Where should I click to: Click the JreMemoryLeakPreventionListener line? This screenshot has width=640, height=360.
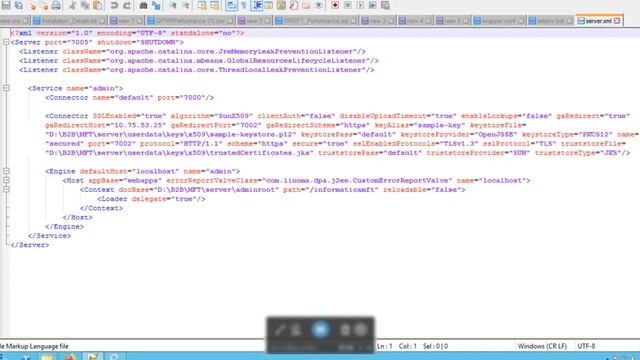click(x=193, y=51)
